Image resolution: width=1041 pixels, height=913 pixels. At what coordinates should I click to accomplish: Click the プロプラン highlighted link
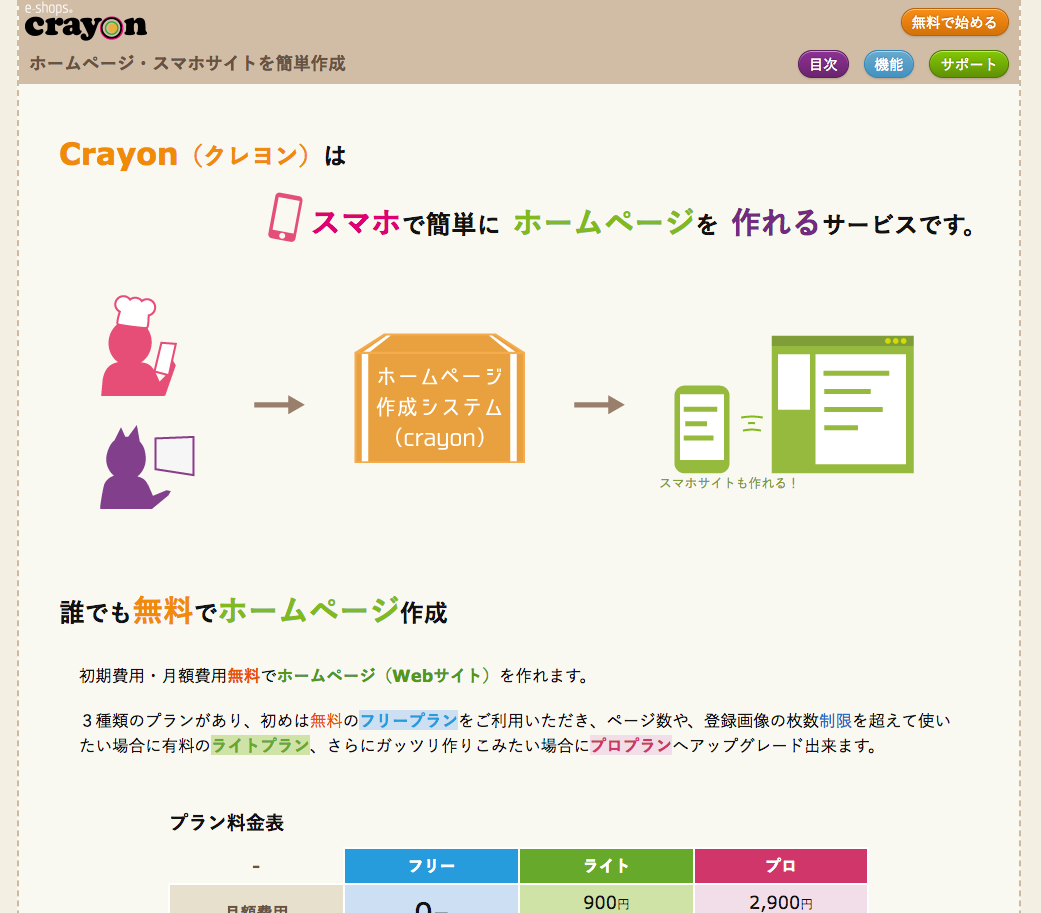[x=631, y=746]
